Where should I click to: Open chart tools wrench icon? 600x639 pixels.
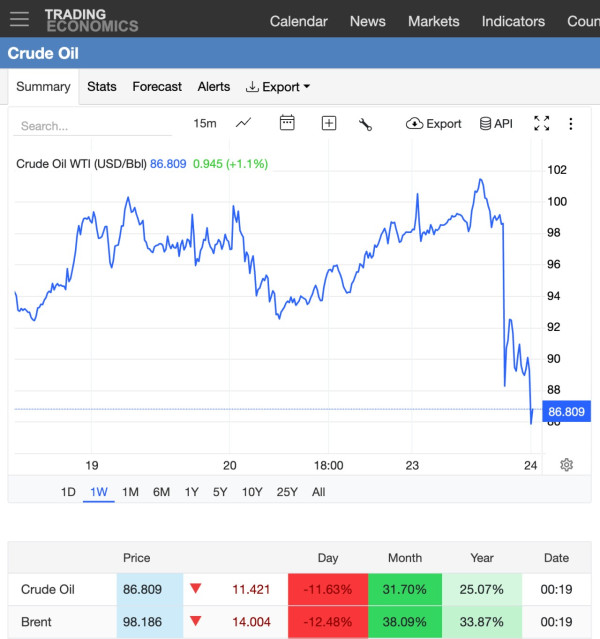[365, 124]
